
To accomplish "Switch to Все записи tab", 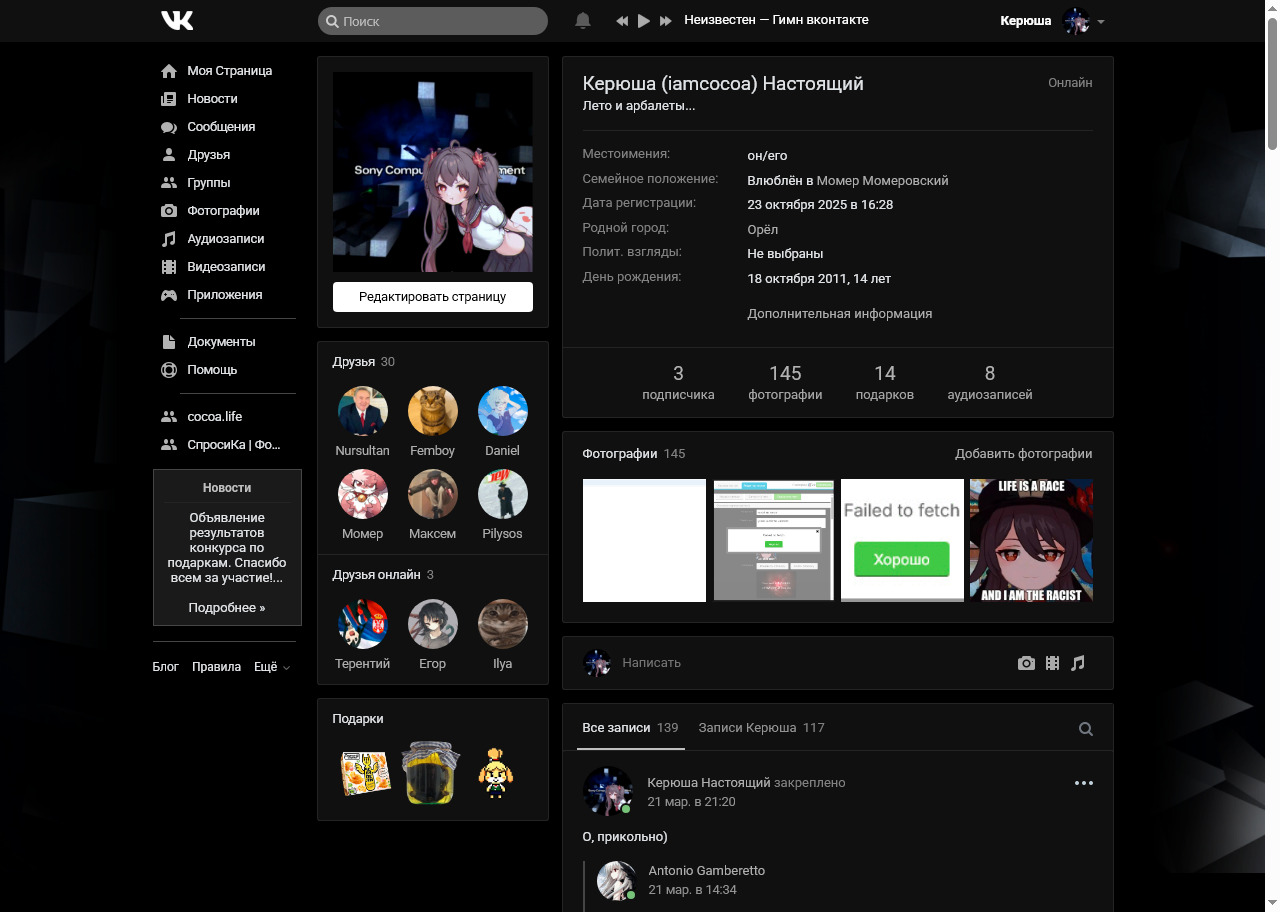I will click(631, 728).
